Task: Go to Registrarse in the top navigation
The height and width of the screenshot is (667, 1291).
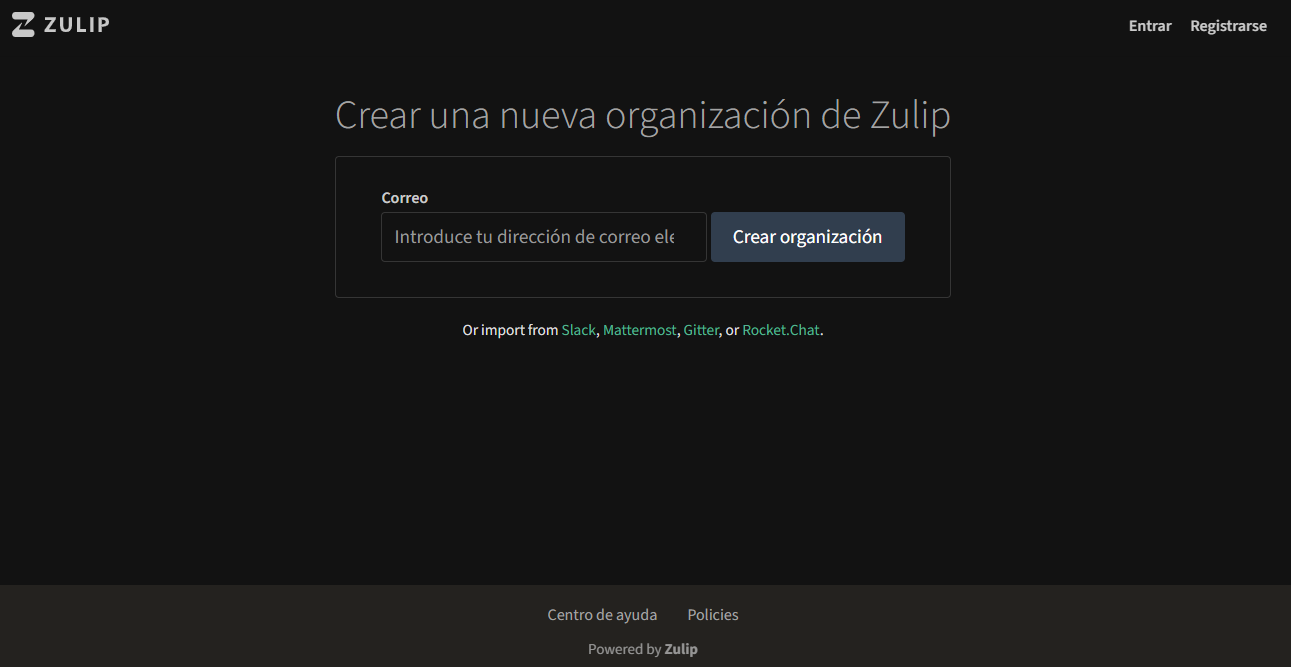Action: pyautogui.click(x=1228, y=26)
